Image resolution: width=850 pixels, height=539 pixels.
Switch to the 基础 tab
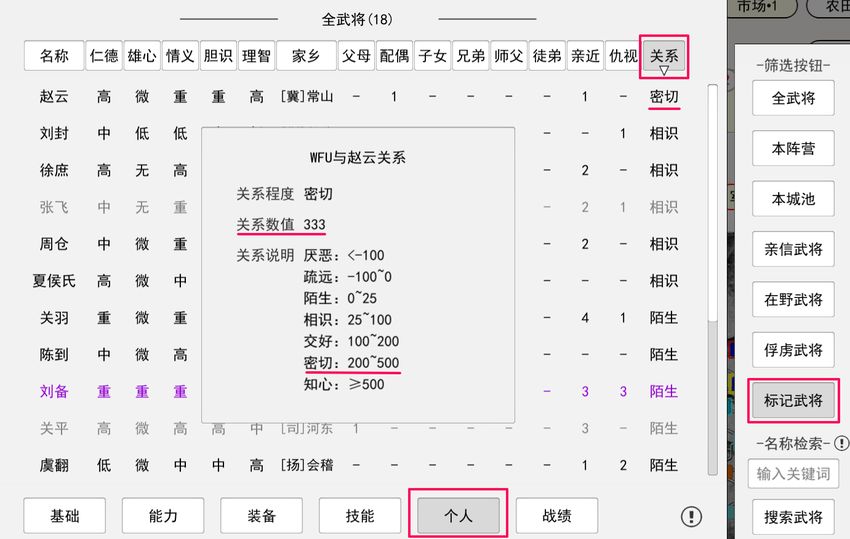64,516
